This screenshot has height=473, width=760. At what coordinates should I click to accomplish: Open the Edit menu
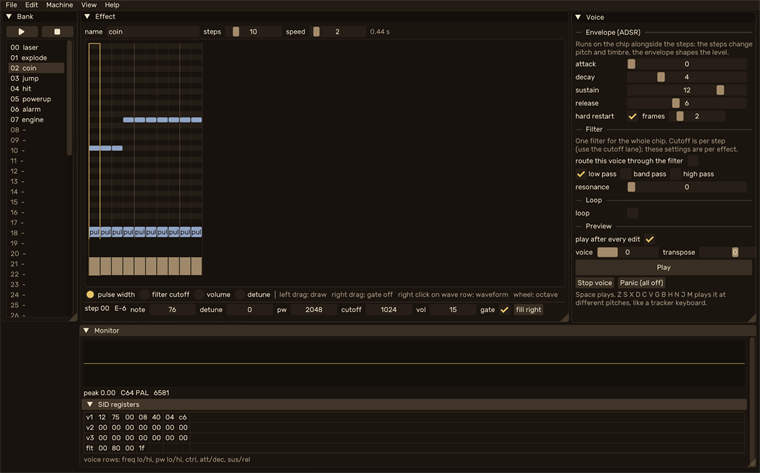[32, 5]
